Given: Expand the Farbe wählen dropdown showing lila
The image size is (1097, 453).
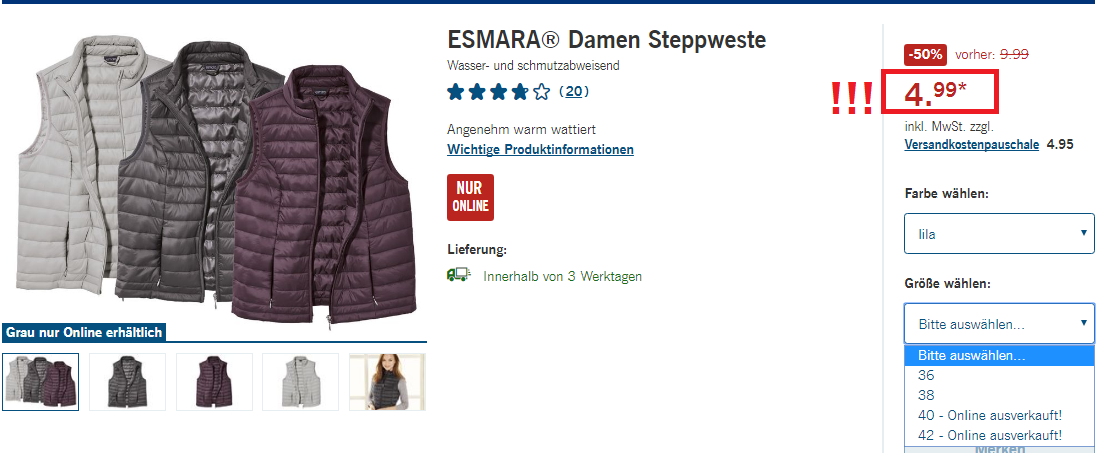Looking at the screenshot, I should click(x=999, y=233).
